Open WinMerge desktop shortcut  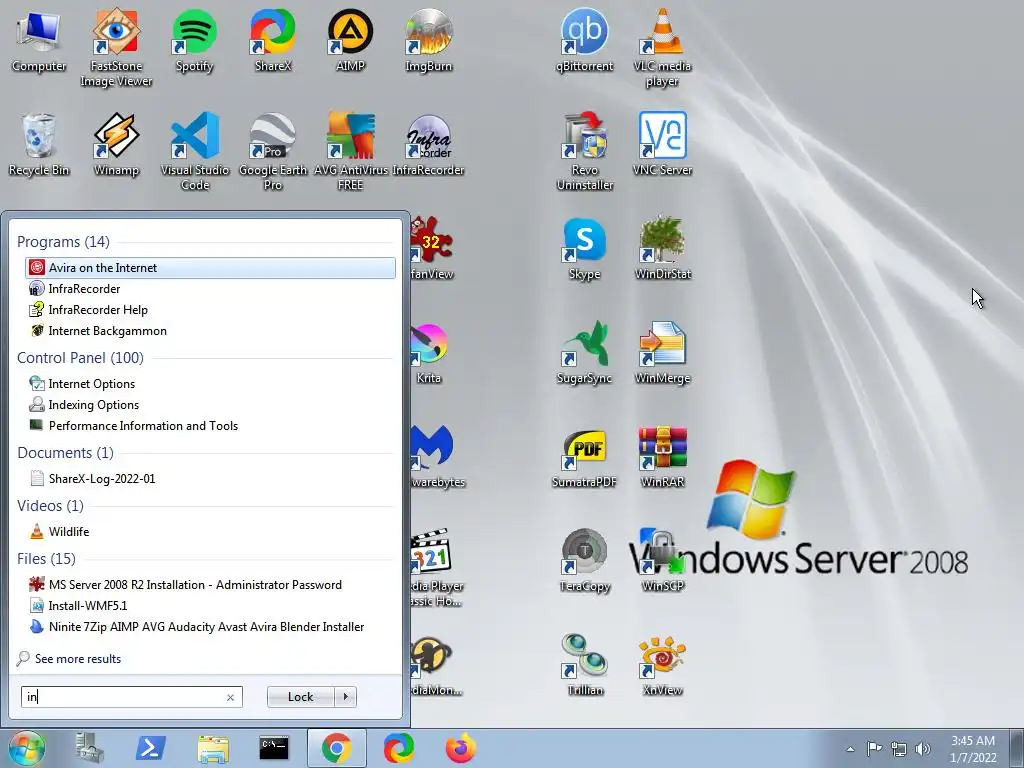coord(662,353)
